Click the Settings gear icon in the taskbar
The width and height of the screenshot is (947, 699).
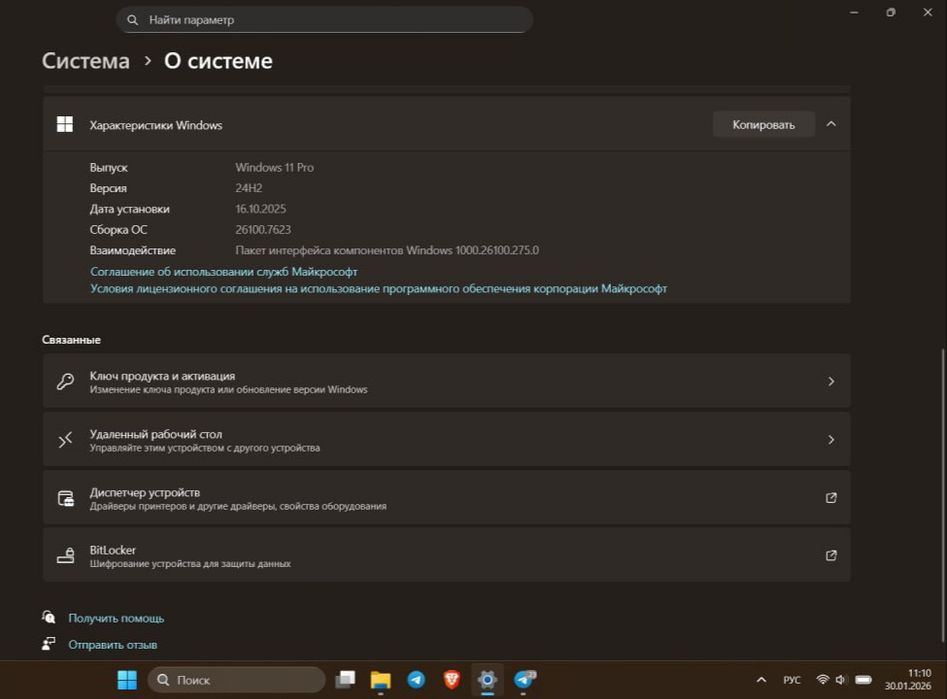[487, 680]
